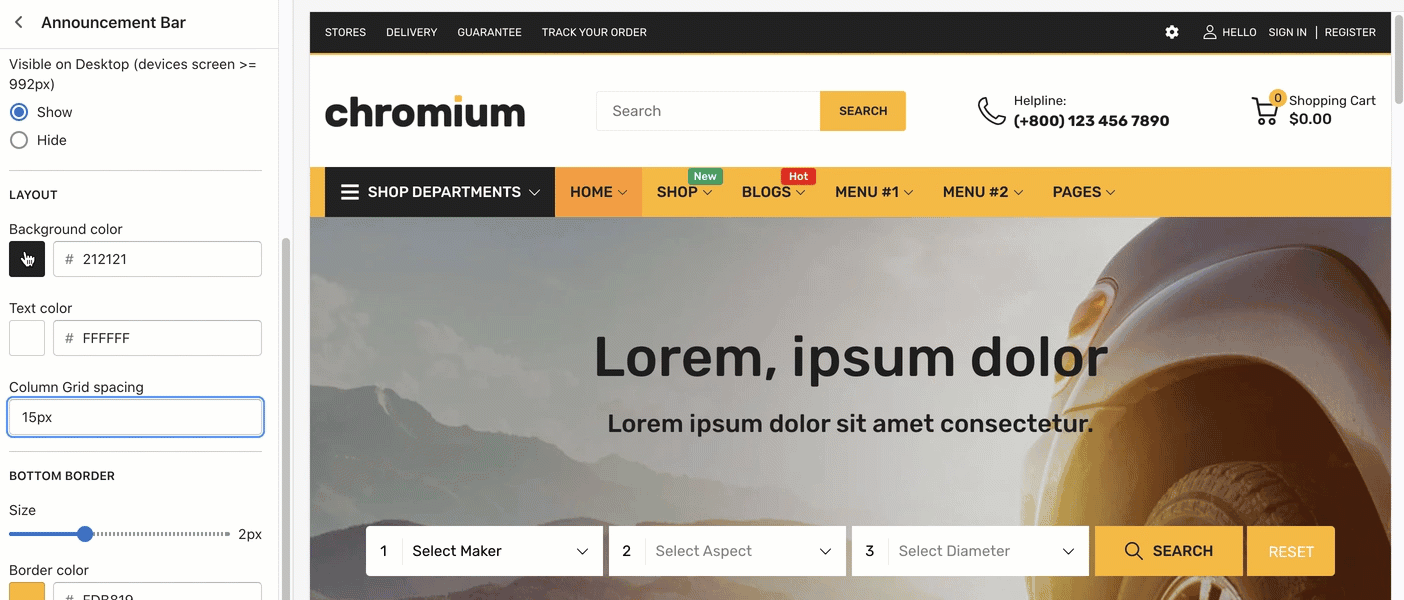Click the REGISTER link
Image resolution: width=1404 pixels, height=600 pixels.
click(x=1350, y=32)
